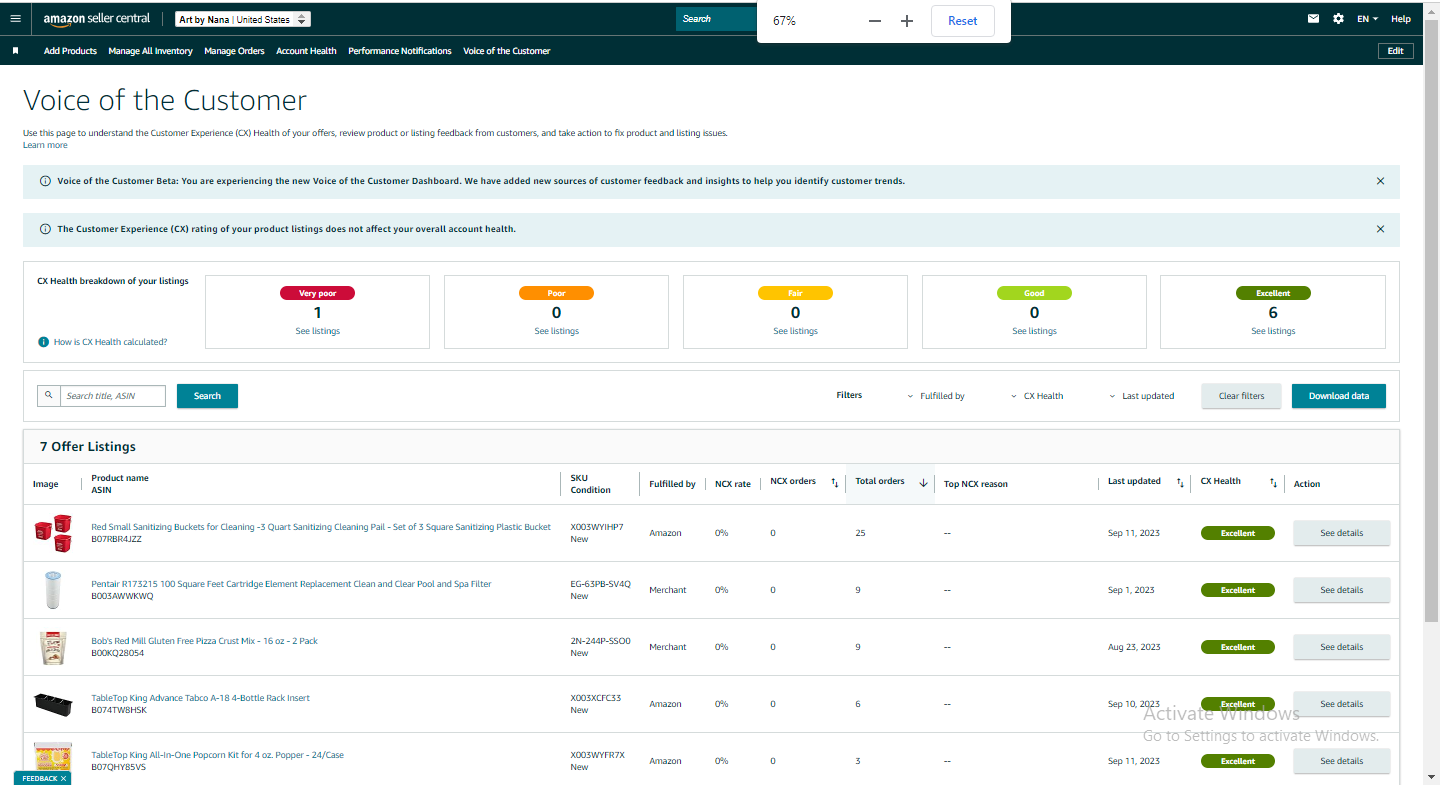Click the top header Search field
Image resolution: width=1440 pixels, height=785 pixels.
point(717,19)
